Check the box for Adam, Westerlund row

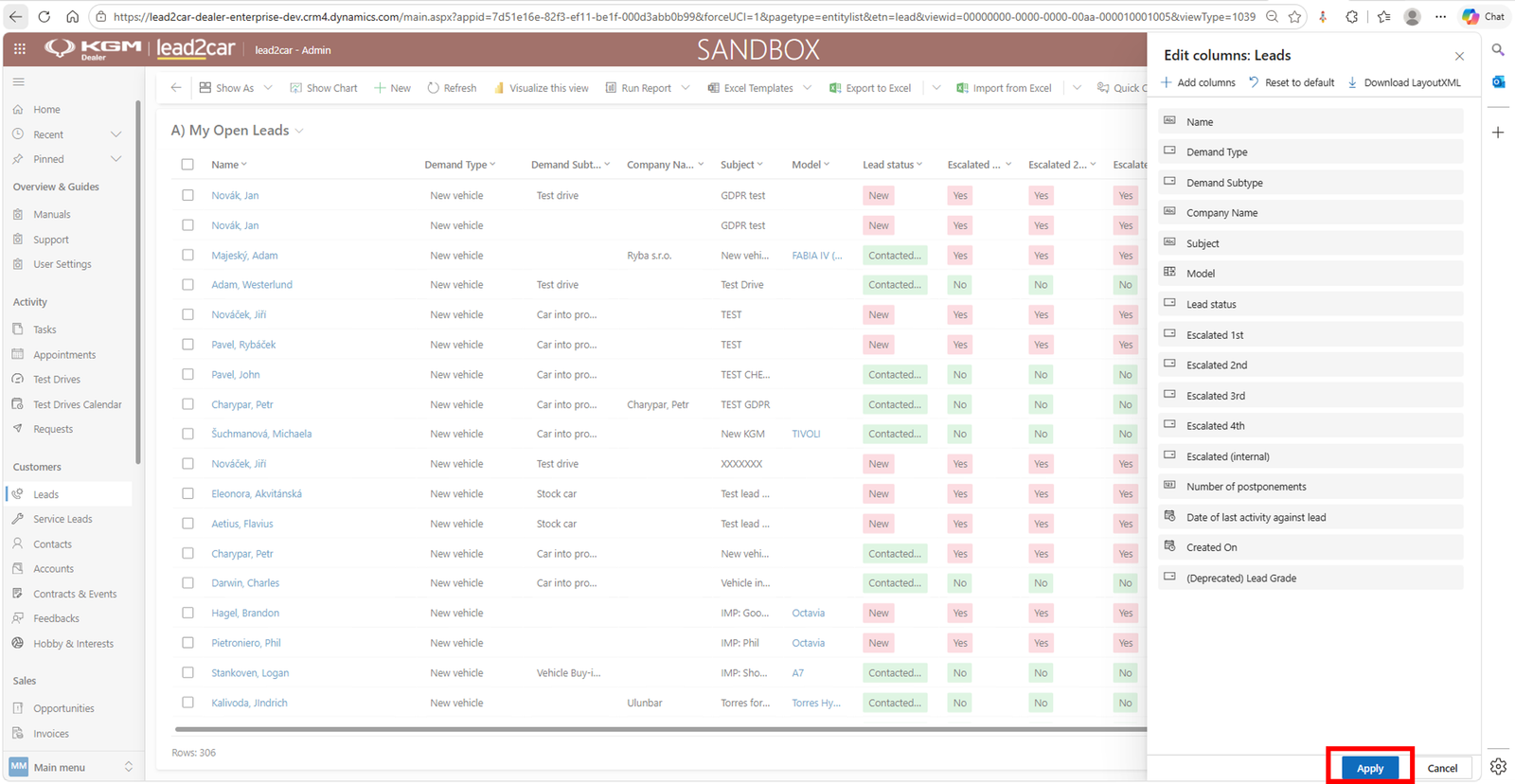(x=187, y=284)
